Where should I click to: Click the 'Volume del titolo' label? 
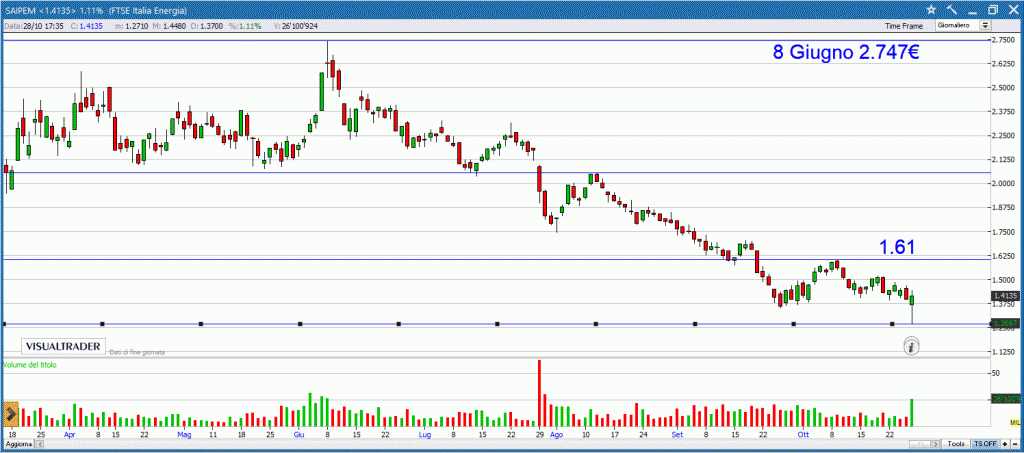coord(30,365)
